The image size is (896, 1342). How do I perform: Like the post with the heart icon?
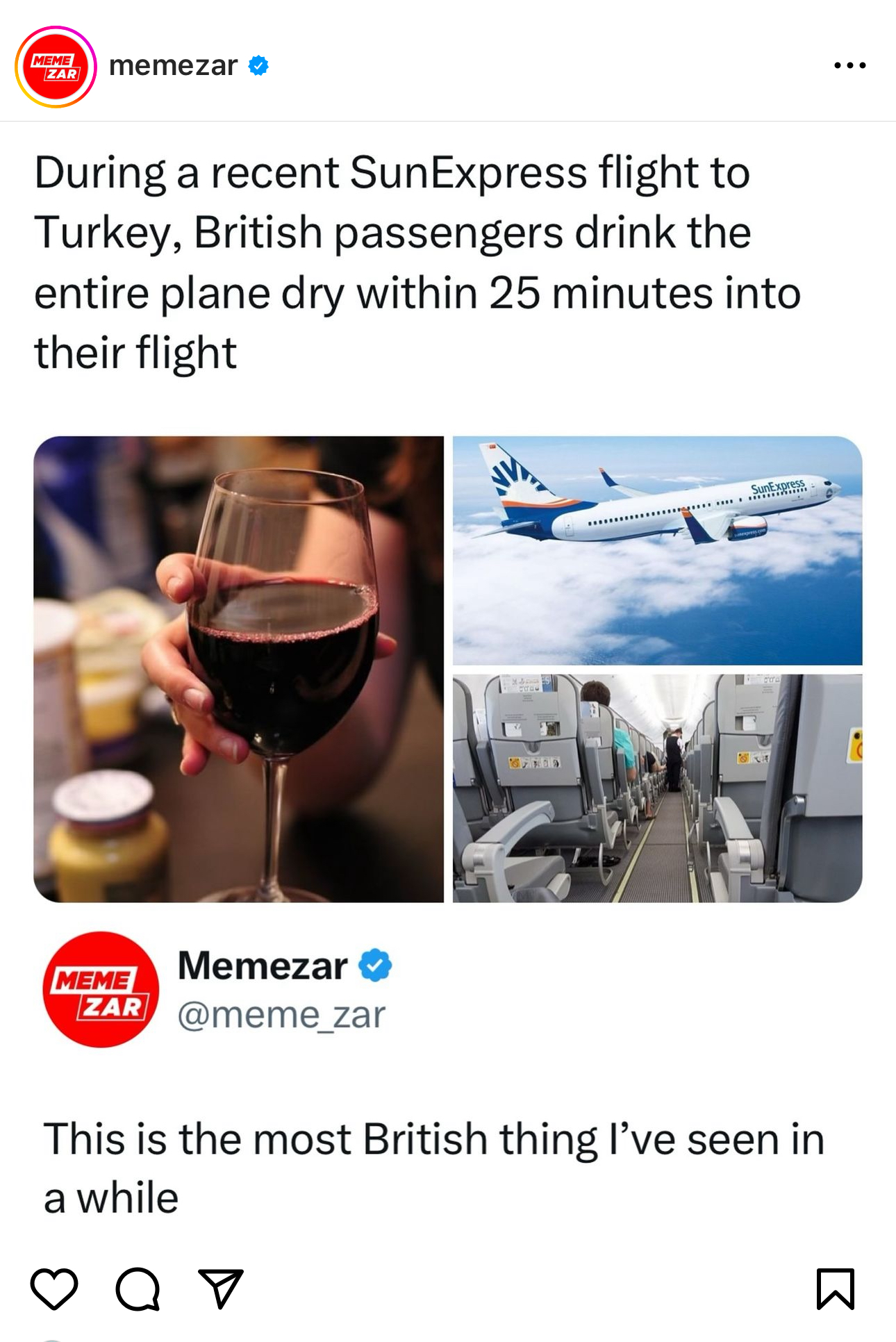point(54,1289)
